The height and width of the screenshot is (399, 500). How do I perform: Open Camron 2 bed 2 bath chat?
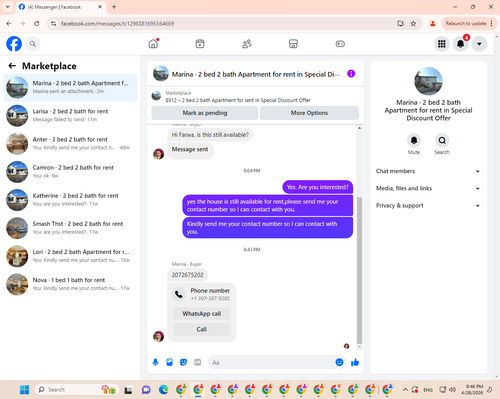pyautogui.click(x=70, y=172)
